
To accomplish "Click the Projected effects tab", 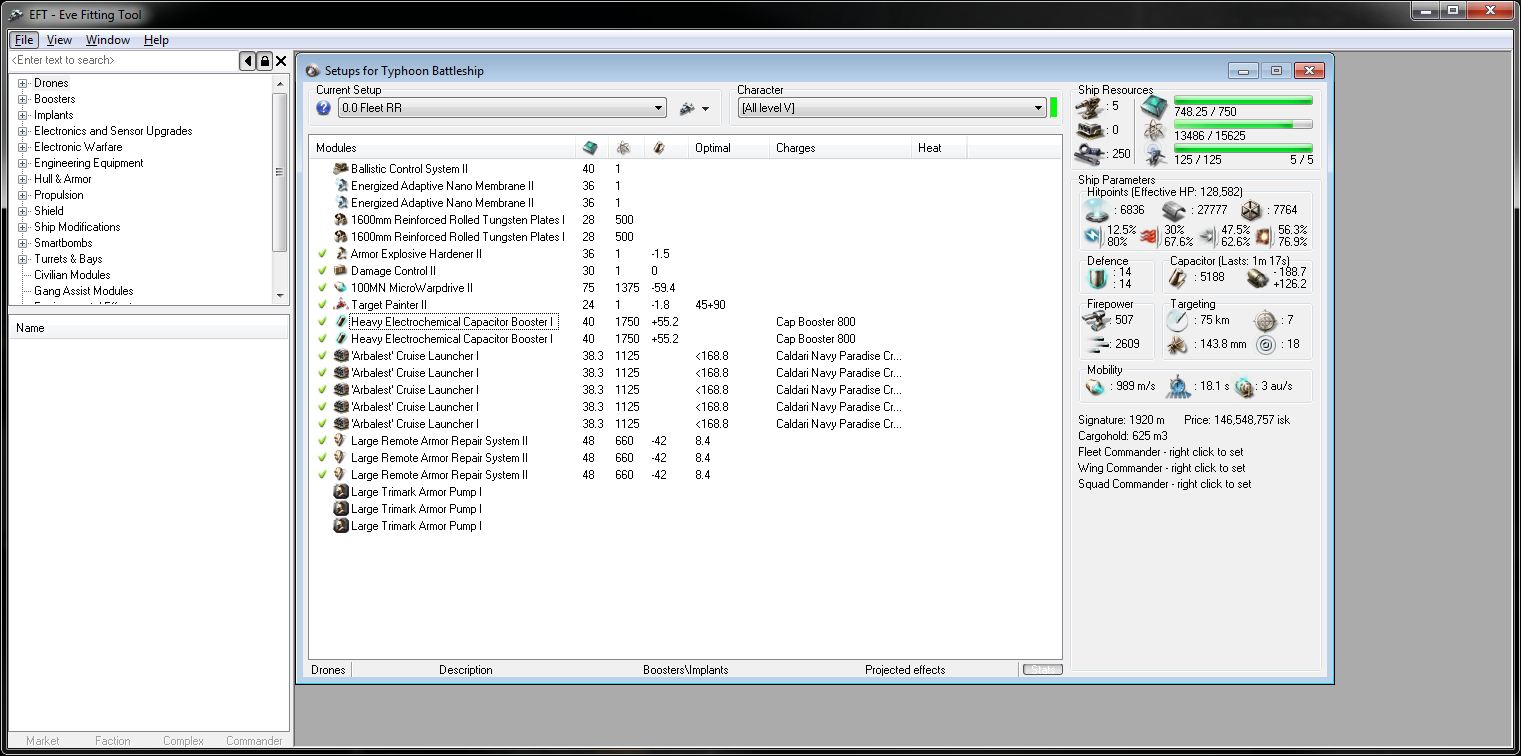I will [904, 670].
